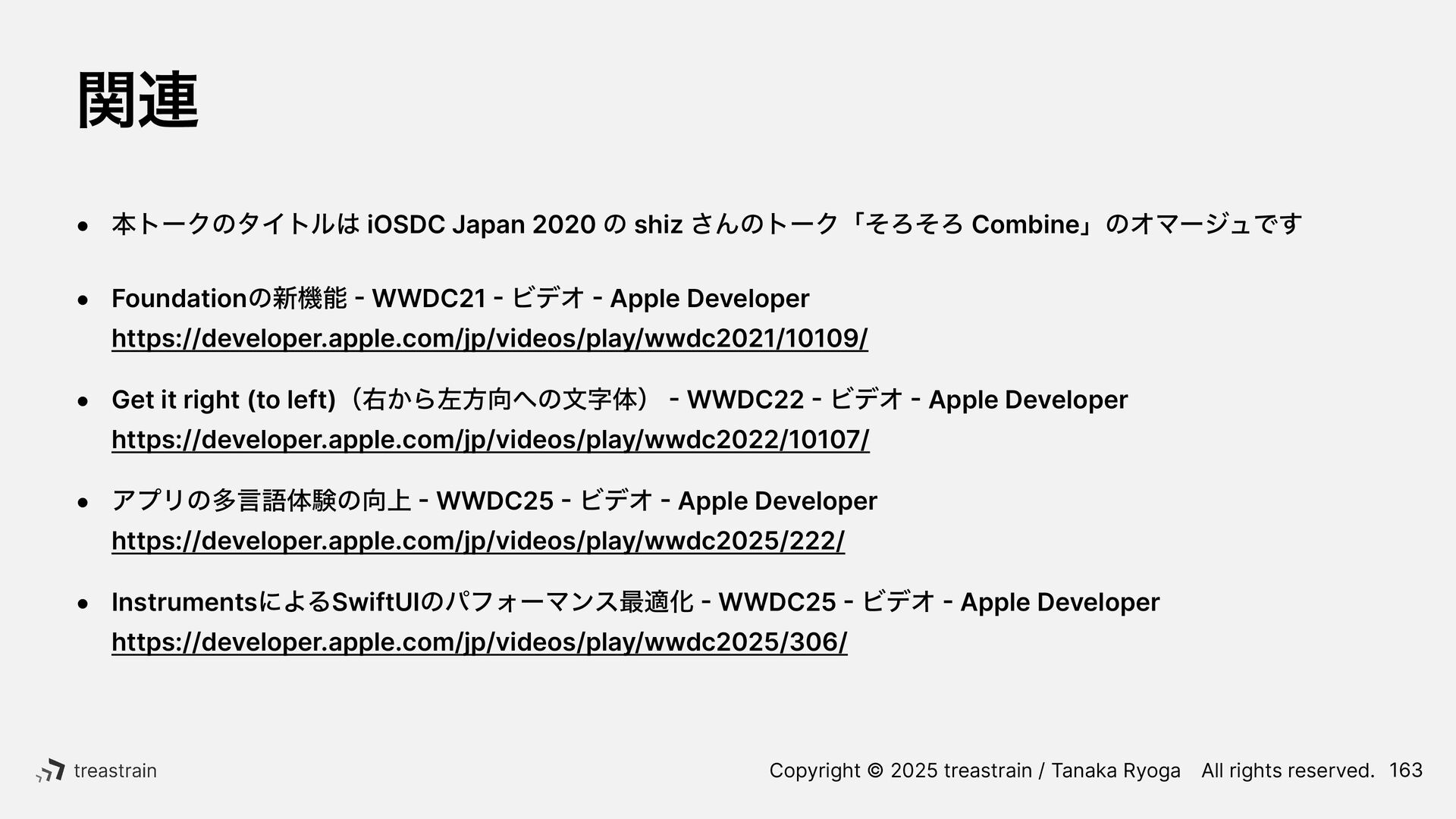Open the wwdc2022/10107 video link

tap(490, 440)
